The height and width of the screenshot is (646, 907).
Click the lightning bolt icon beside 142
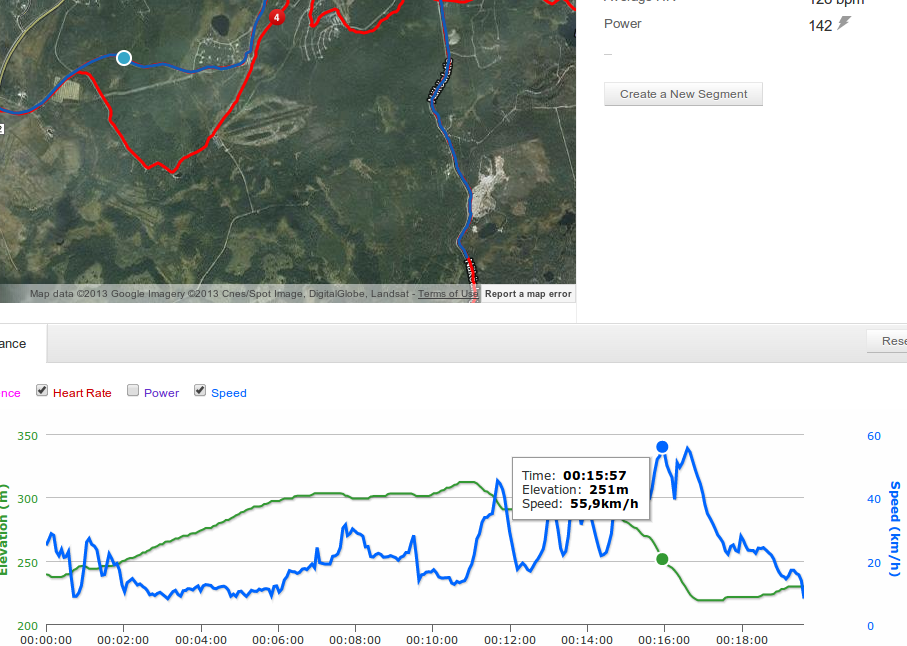click(x=845, y=23)
